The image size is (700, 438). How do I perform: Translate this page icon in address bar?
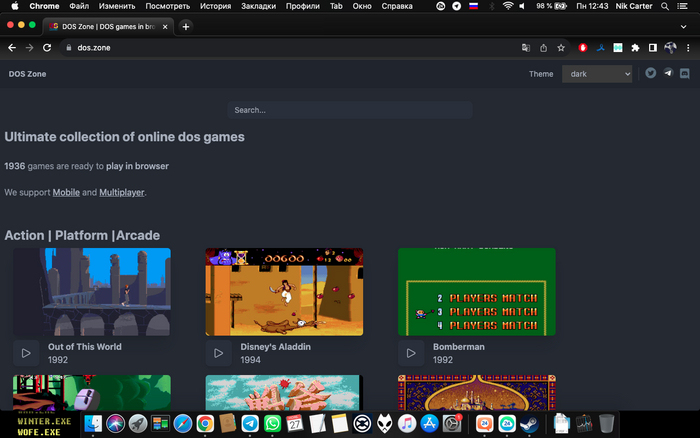525,48
